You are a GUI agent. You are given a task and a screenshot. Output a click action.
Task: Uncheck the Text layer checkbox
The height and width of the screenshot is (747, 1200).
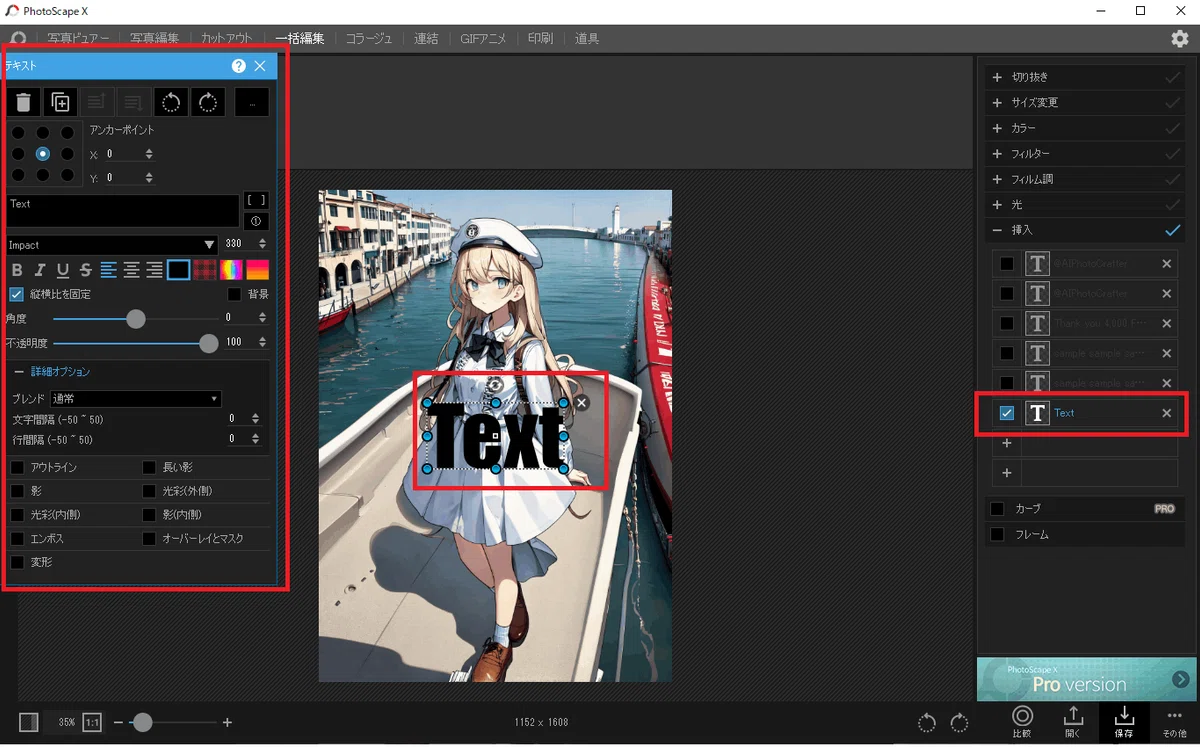tap(1007, 413)
